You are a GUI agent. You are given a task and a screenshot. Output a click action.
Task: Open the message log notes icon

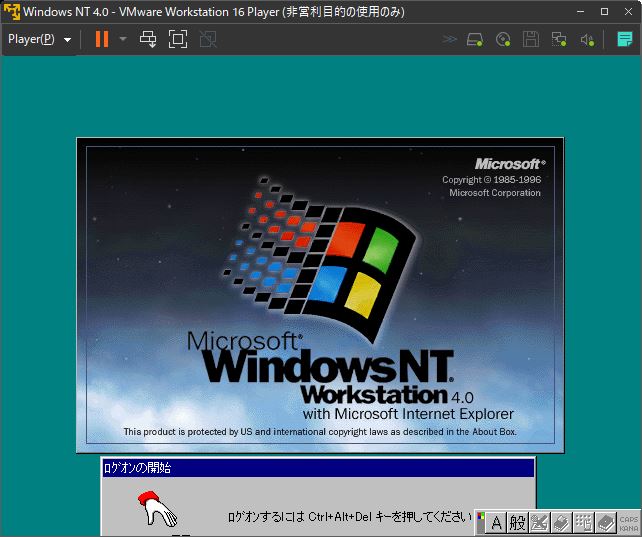625,39
